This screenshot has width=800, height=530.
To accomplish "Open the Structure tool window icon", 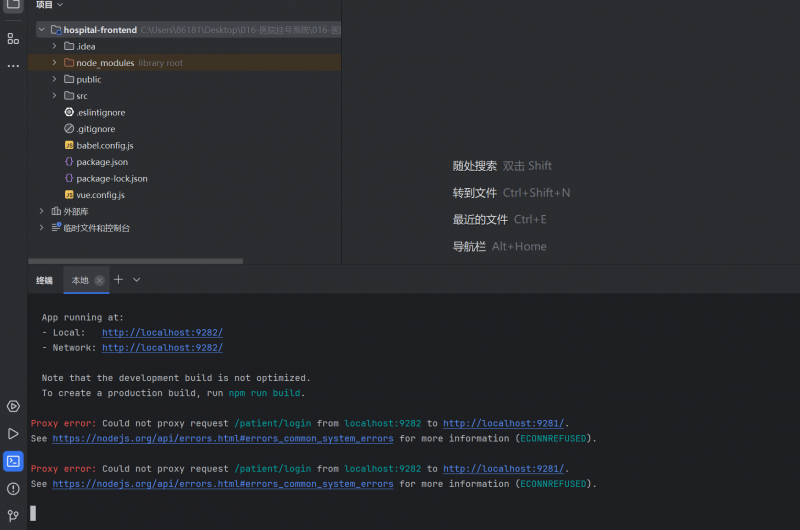I will [13, 39].
